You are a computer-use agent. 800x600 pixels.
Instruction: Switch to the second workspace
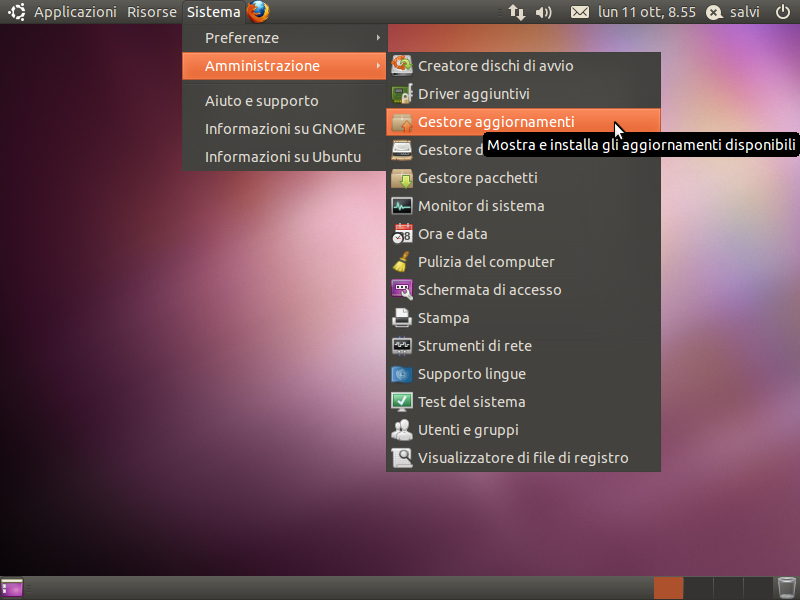point(698,588)
